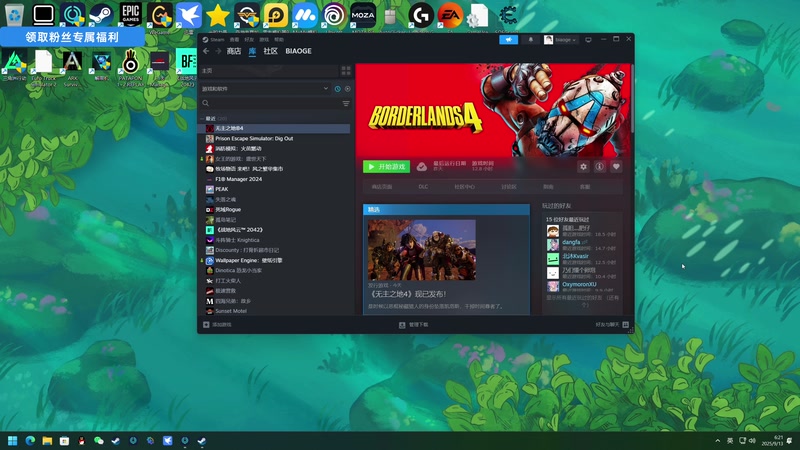Switch library to grid view icon
The height and width of the screenshot is (450, 800).
pos(346,70)
